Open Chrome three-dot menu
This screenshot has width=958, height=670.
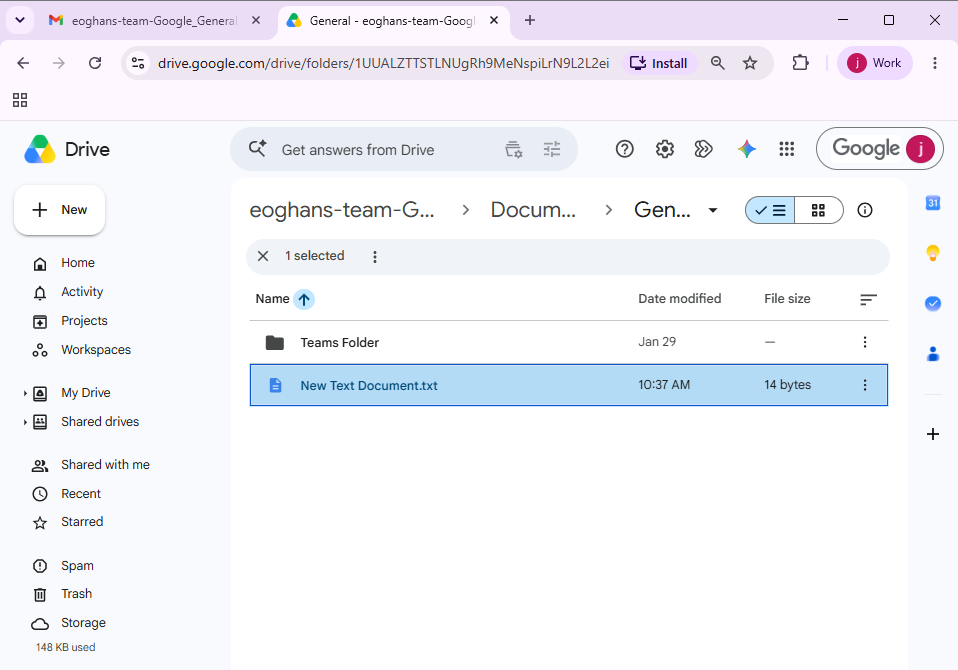coord(935,63)
